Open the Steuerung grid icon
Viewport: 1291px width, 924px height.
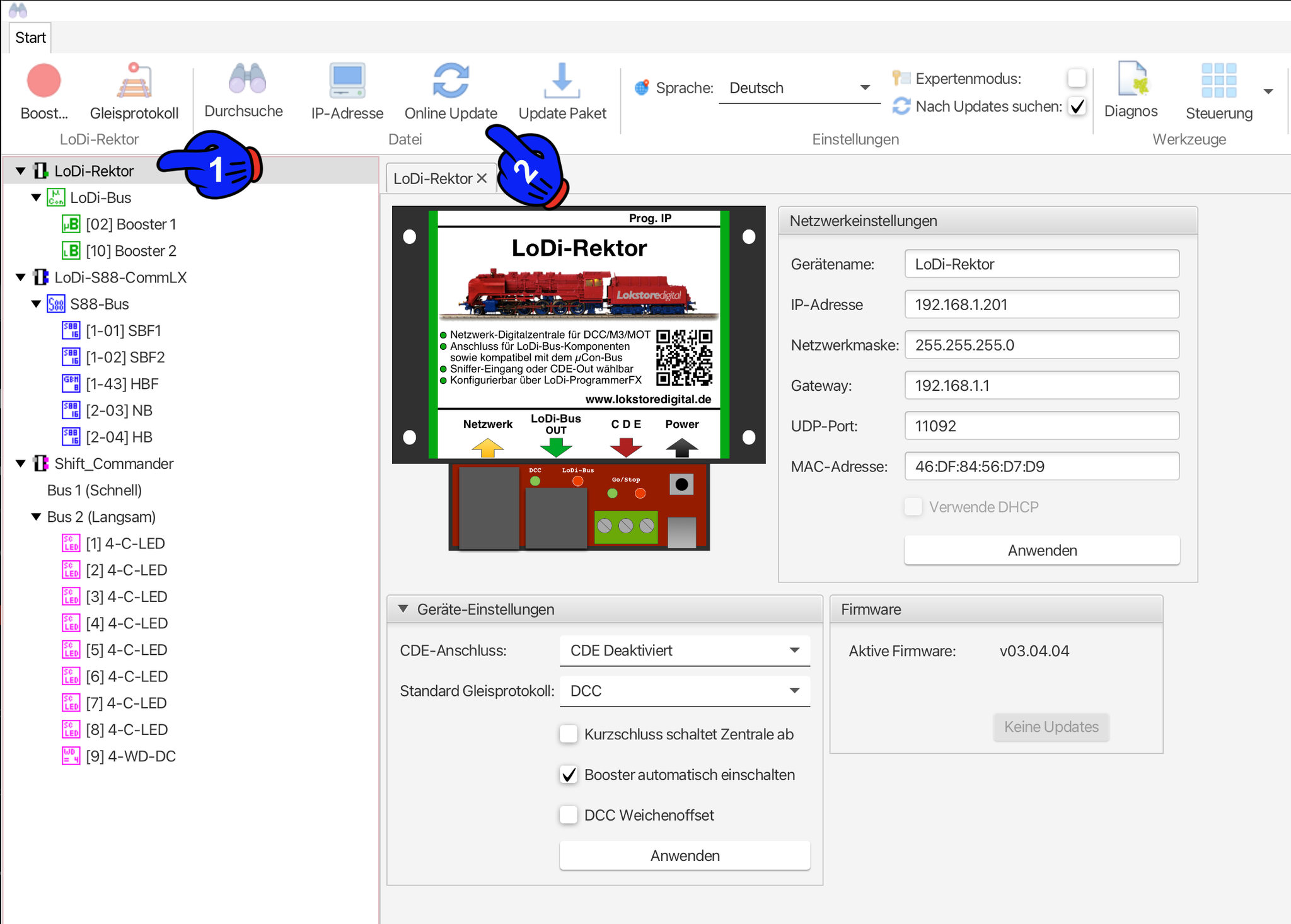(x=1218, y=81)
